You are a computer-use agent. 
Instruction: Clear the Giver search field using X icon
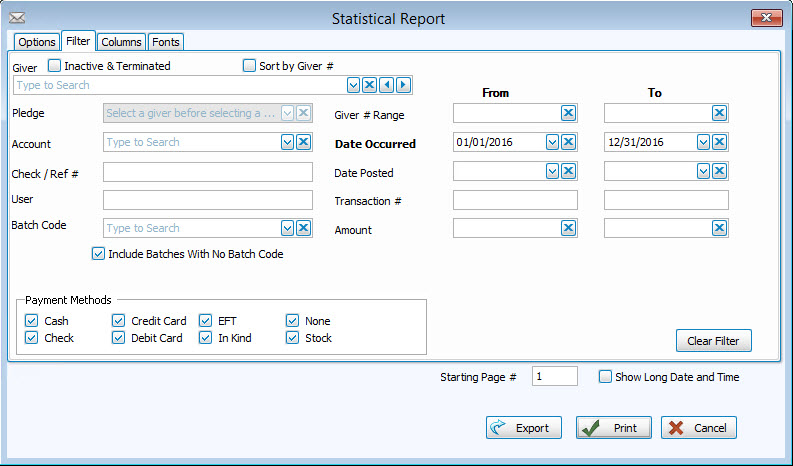point(369,85)
